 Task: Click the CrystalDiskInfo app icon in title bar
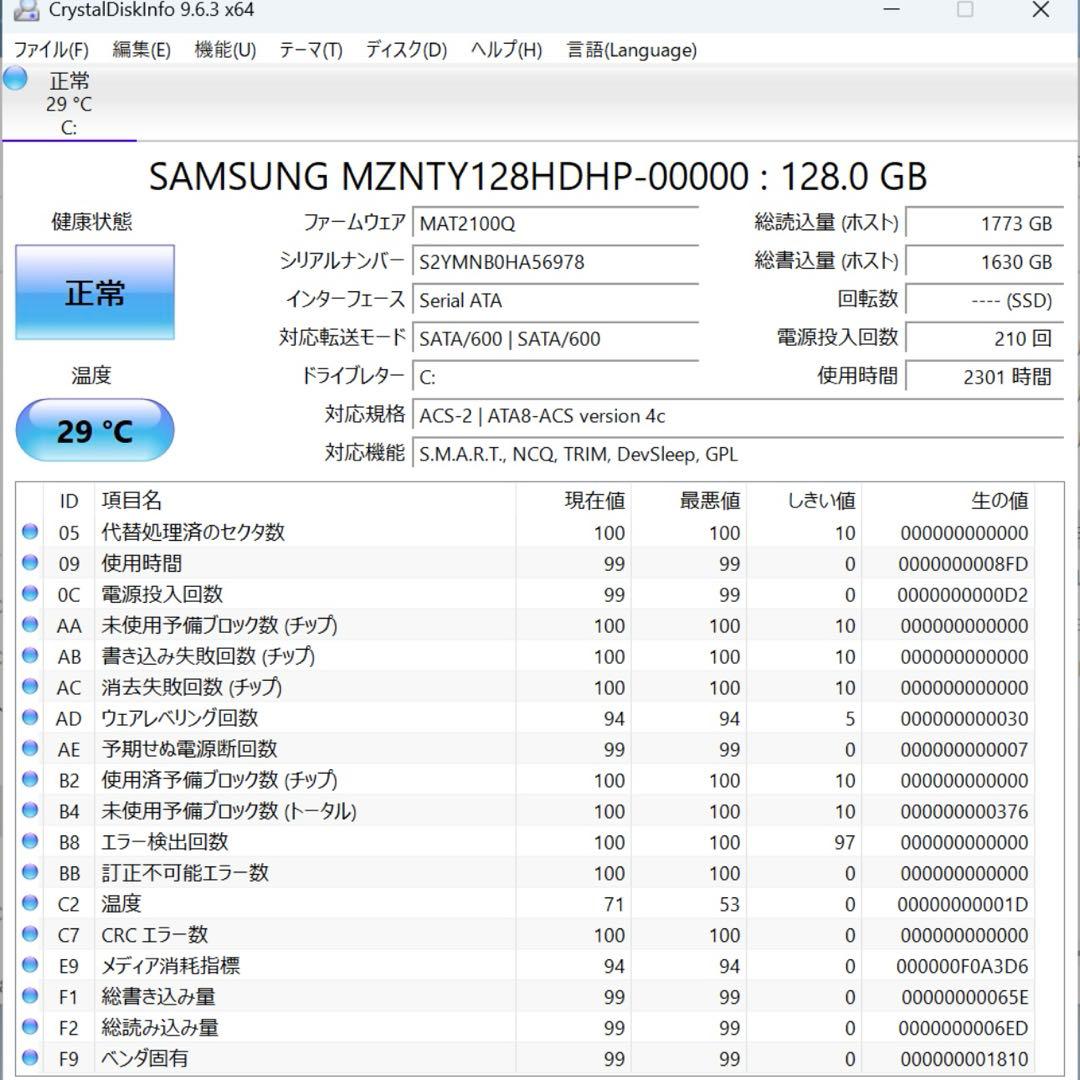tap(27, 10)
